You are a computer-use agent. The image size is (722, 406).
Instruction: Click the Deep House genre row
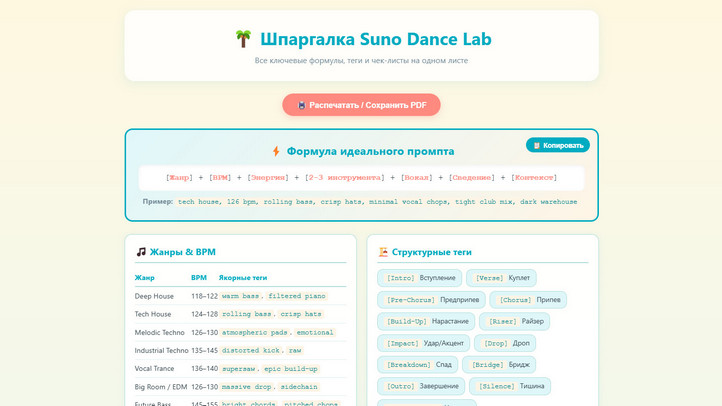point(240,296)
